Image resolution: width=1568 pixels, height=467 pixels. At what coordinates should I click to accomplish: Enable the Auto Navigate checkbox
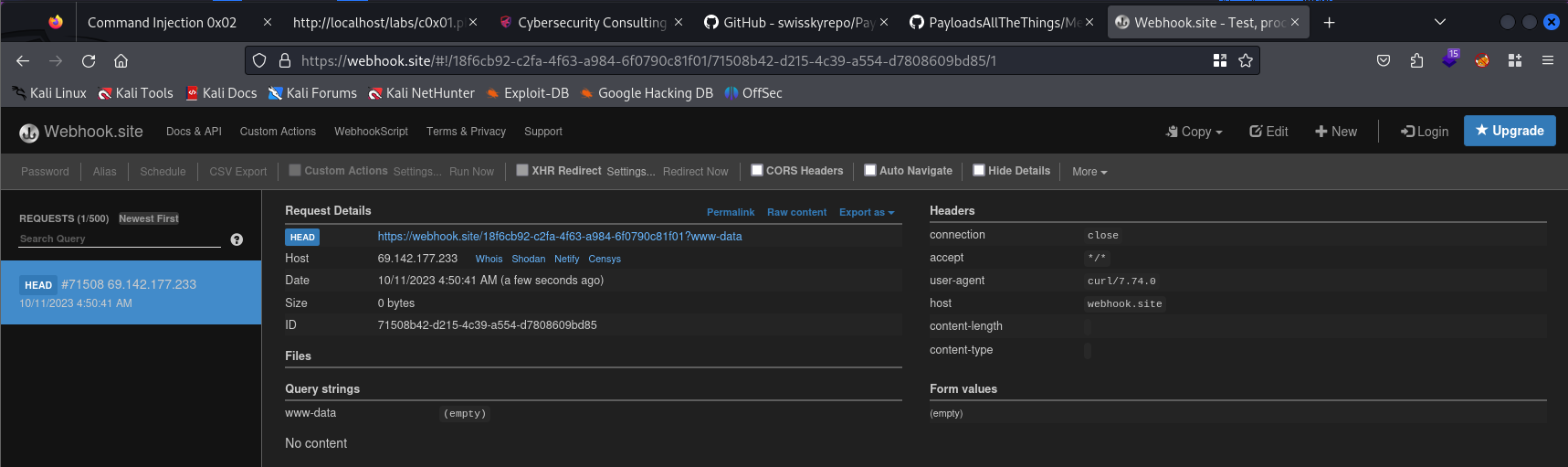click(870, 170)
